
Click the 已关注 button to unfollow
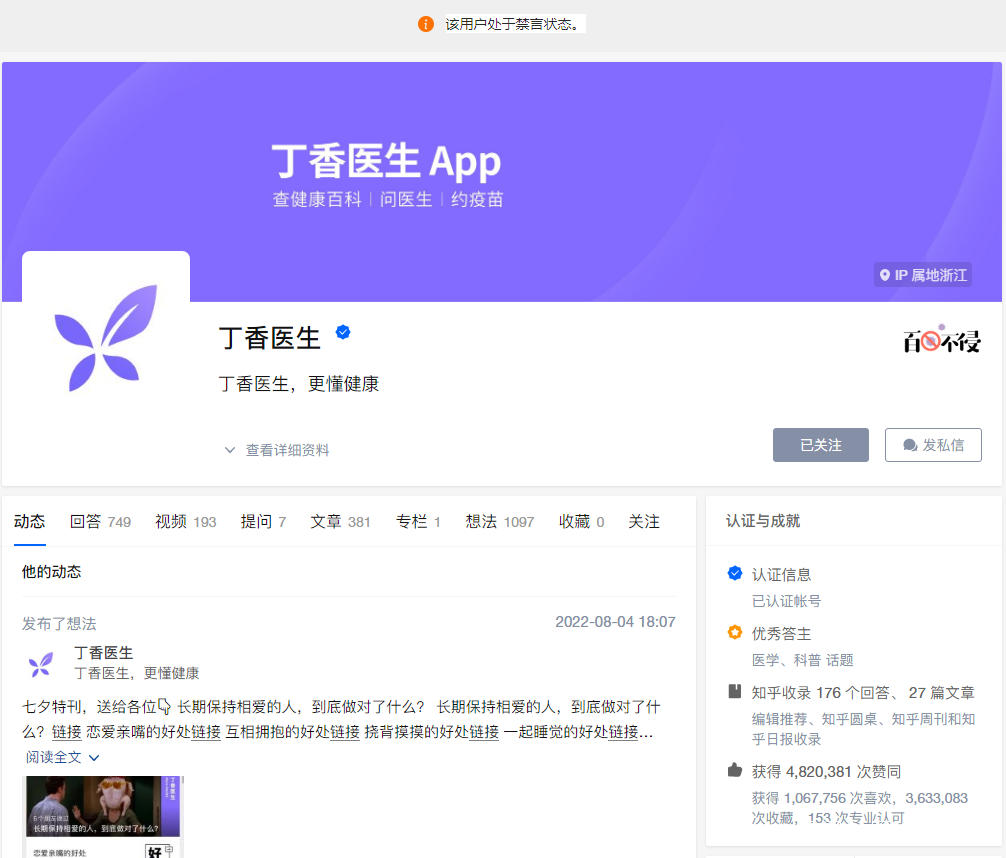(x=821, y=445)
